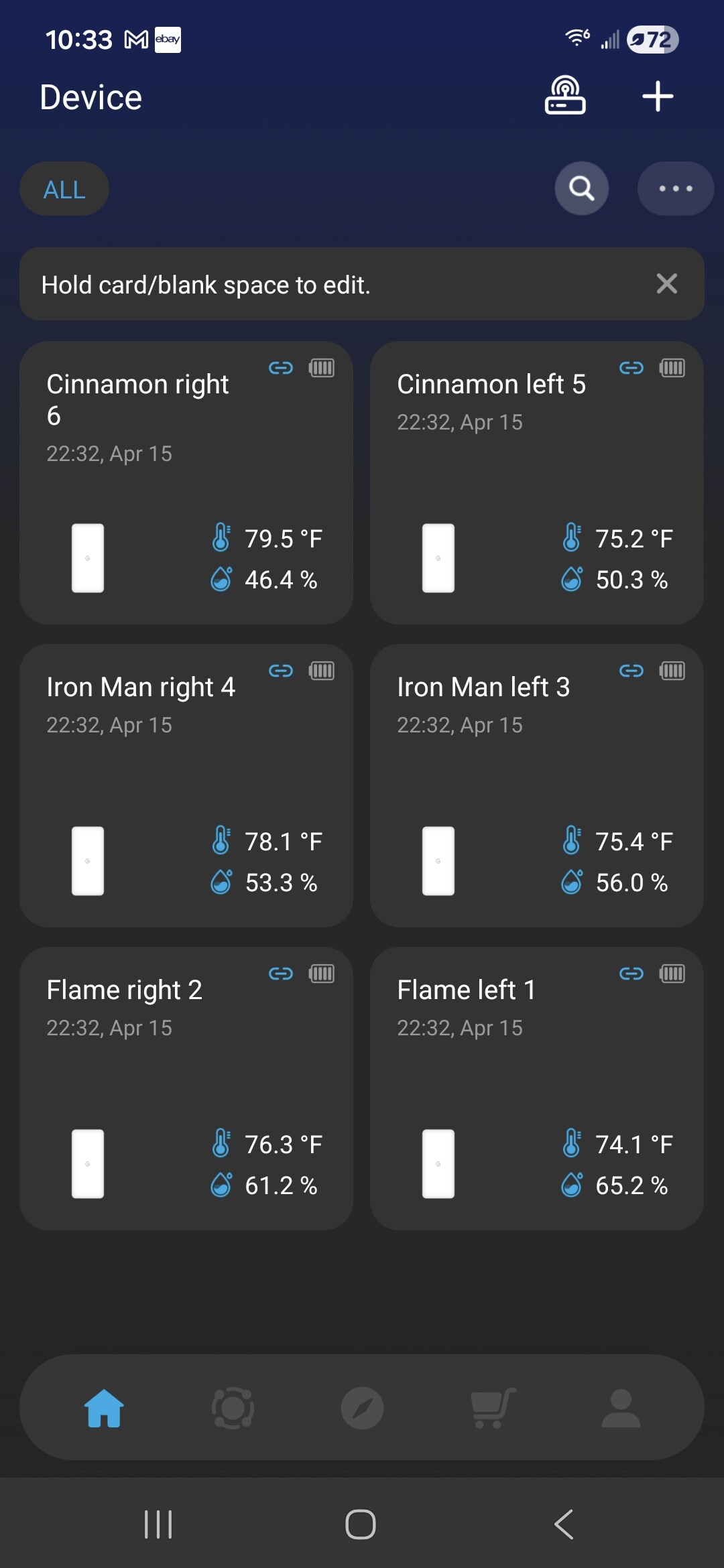This screenshot has width=724, height=1568.
Task: Dismiss the hold card to edit hint
Action: point(666,284)
